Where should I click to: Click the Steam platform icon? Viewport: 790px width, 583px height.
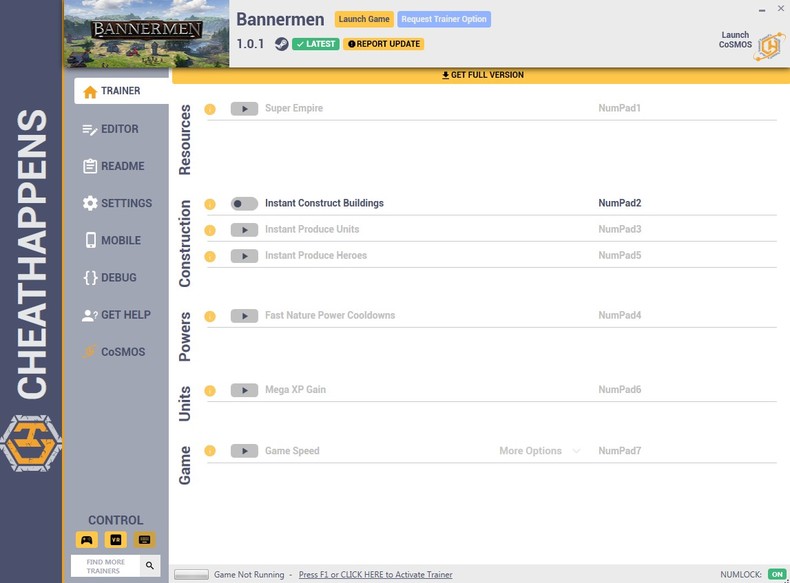click(282, 44)
